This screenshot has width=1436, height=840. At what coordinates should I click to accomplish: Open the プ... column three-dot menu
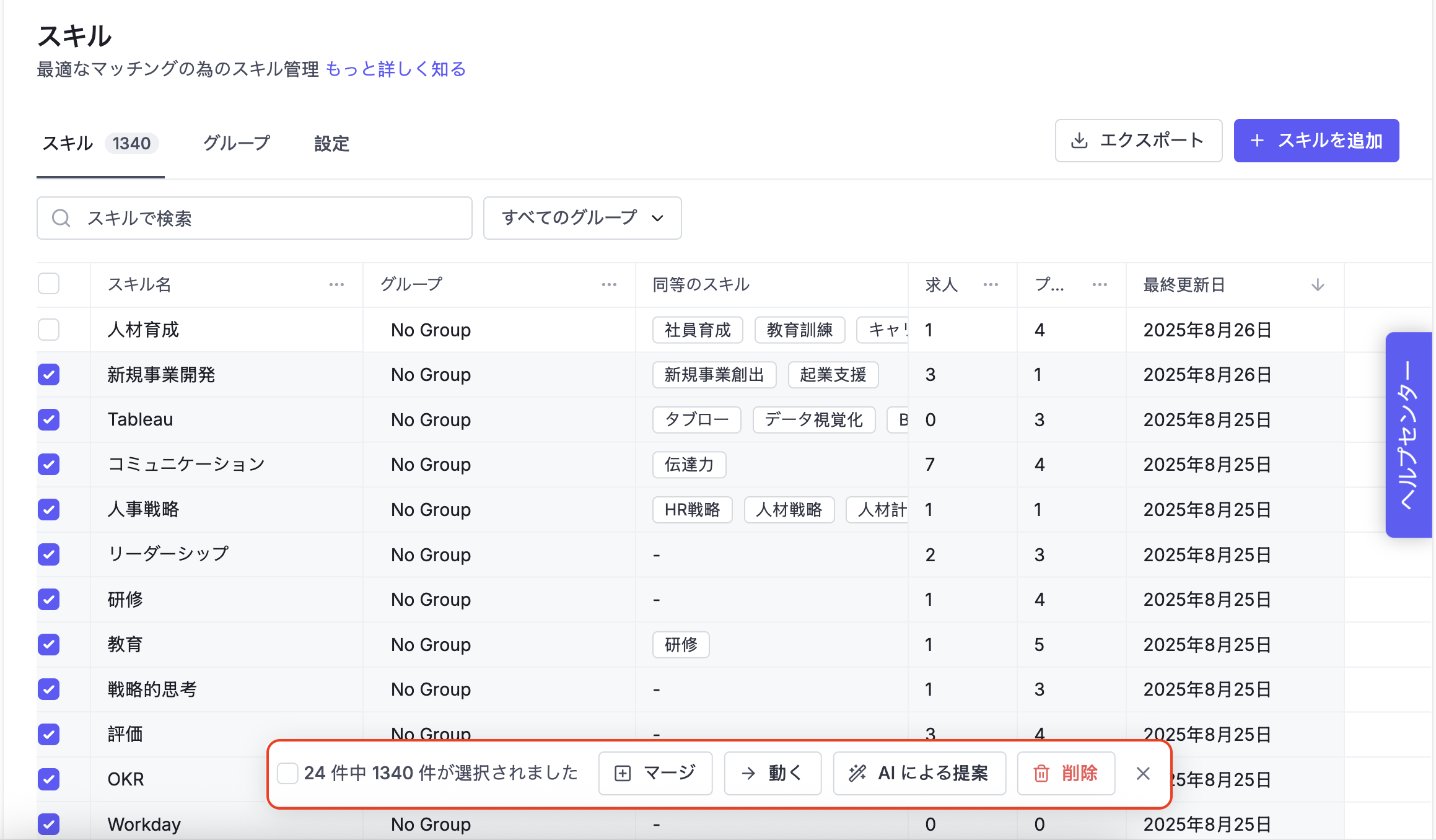(x=1100, y=285)
